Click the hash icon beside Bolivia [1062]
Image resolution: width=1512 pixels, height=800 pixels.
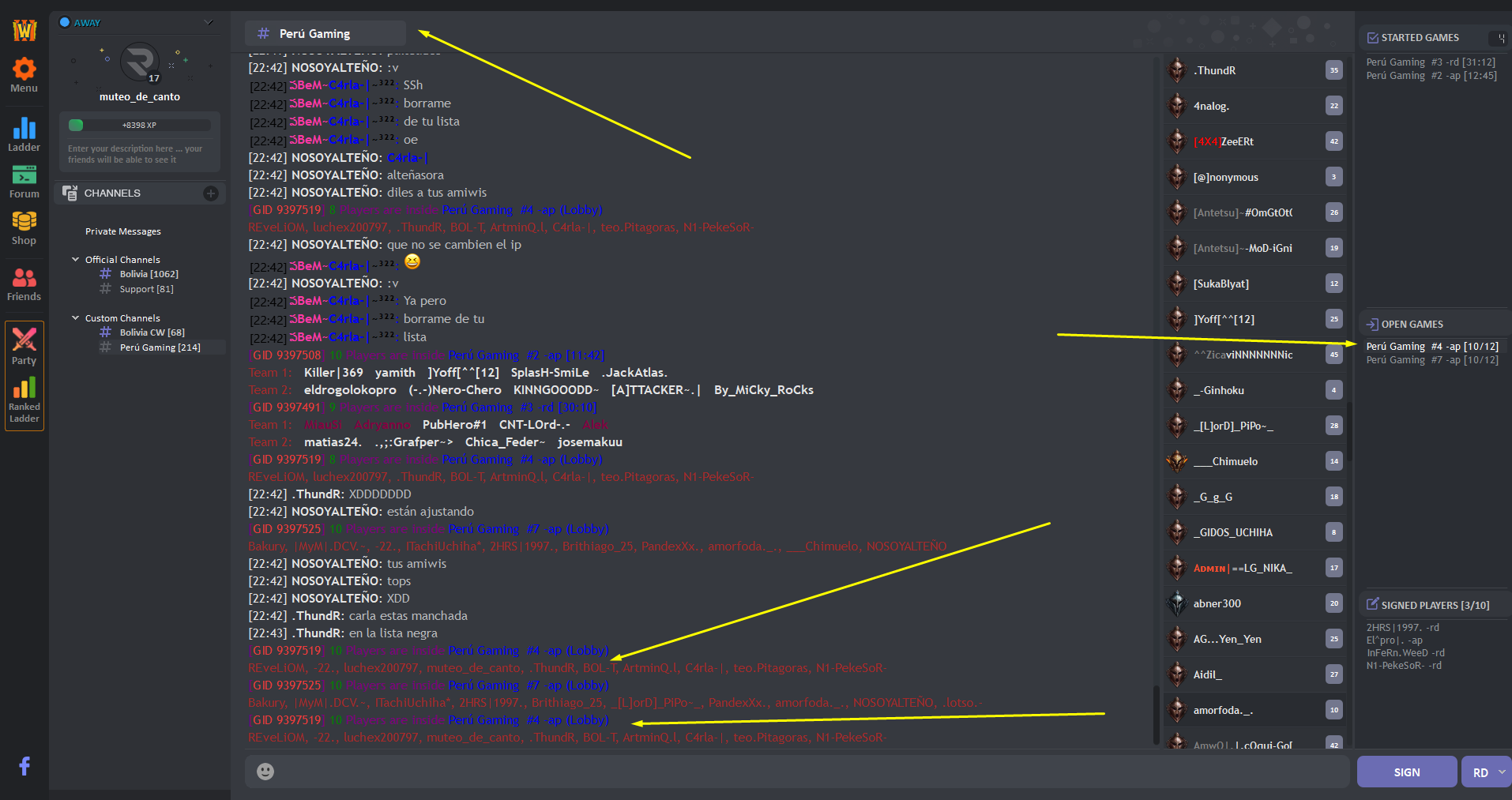coord(106,274)
